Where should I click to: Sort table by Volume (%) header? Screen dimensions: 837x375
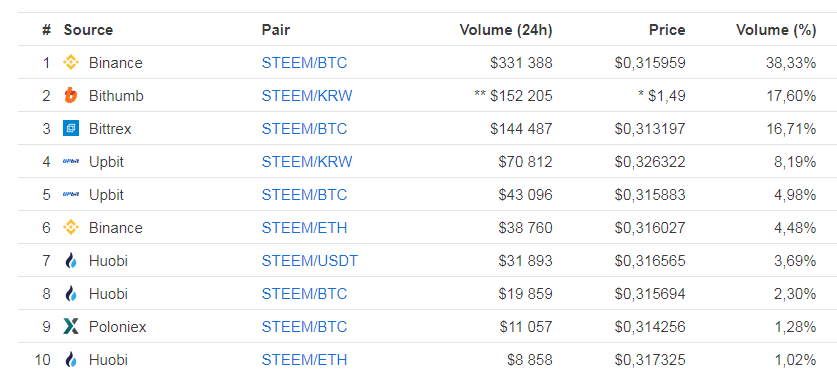pos(776,30)
